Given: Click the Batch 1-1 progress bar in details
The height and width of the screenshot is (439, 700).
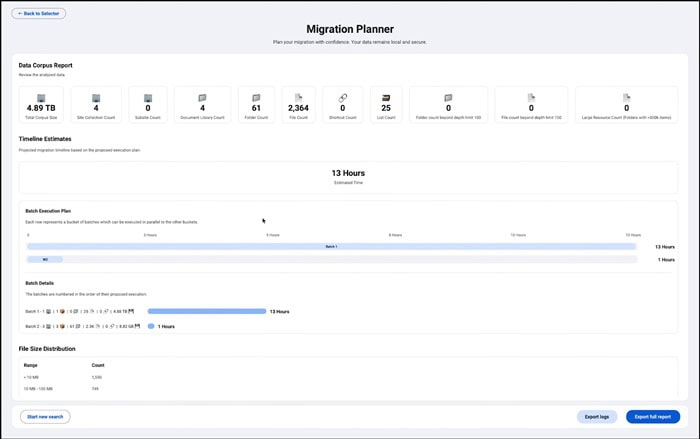Looking at the screenshot, I should tap(207, 311).
